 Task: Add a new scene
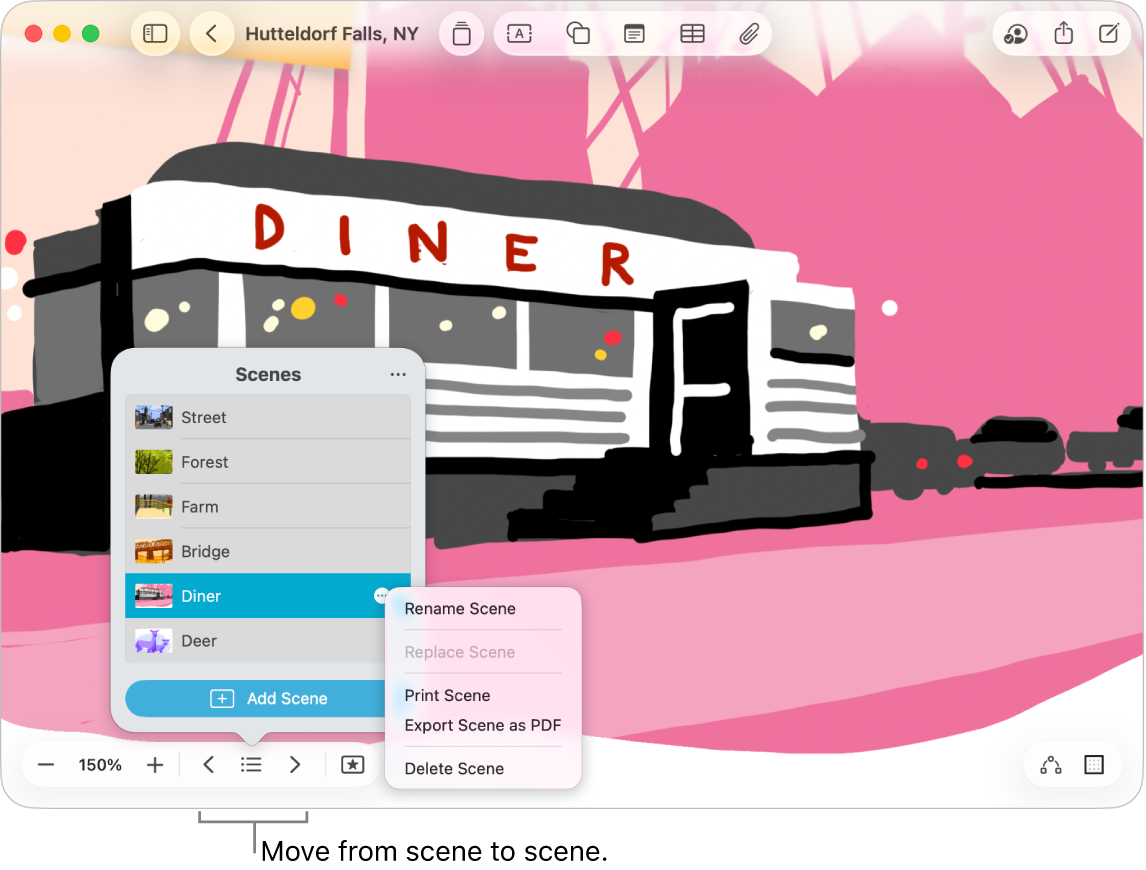[x=268, y=698]
